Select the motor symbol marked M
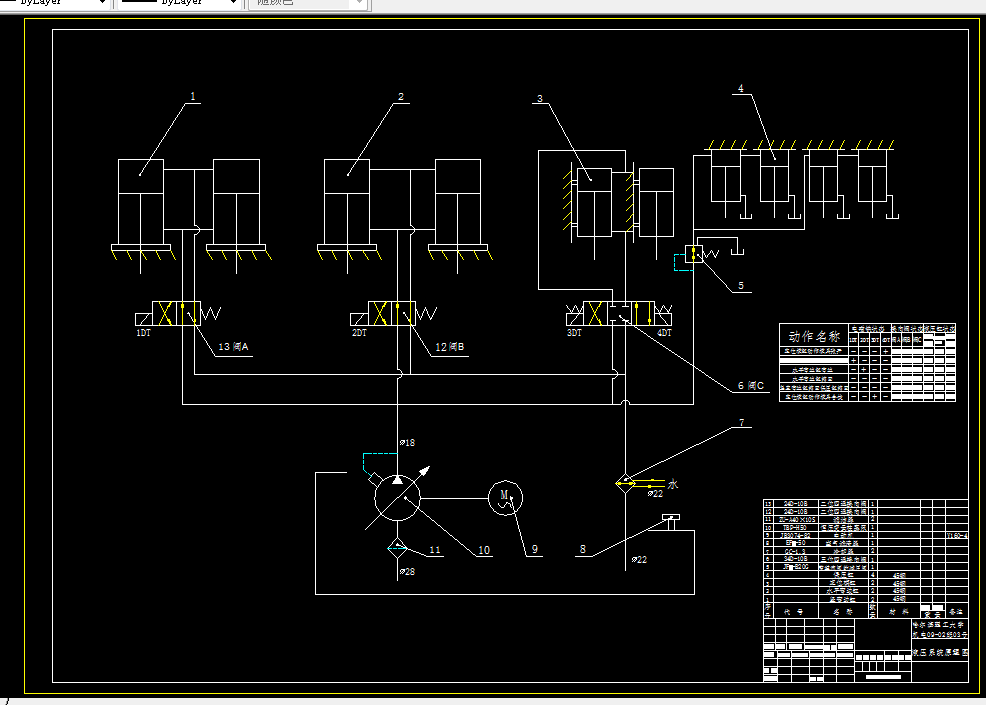 506,498
